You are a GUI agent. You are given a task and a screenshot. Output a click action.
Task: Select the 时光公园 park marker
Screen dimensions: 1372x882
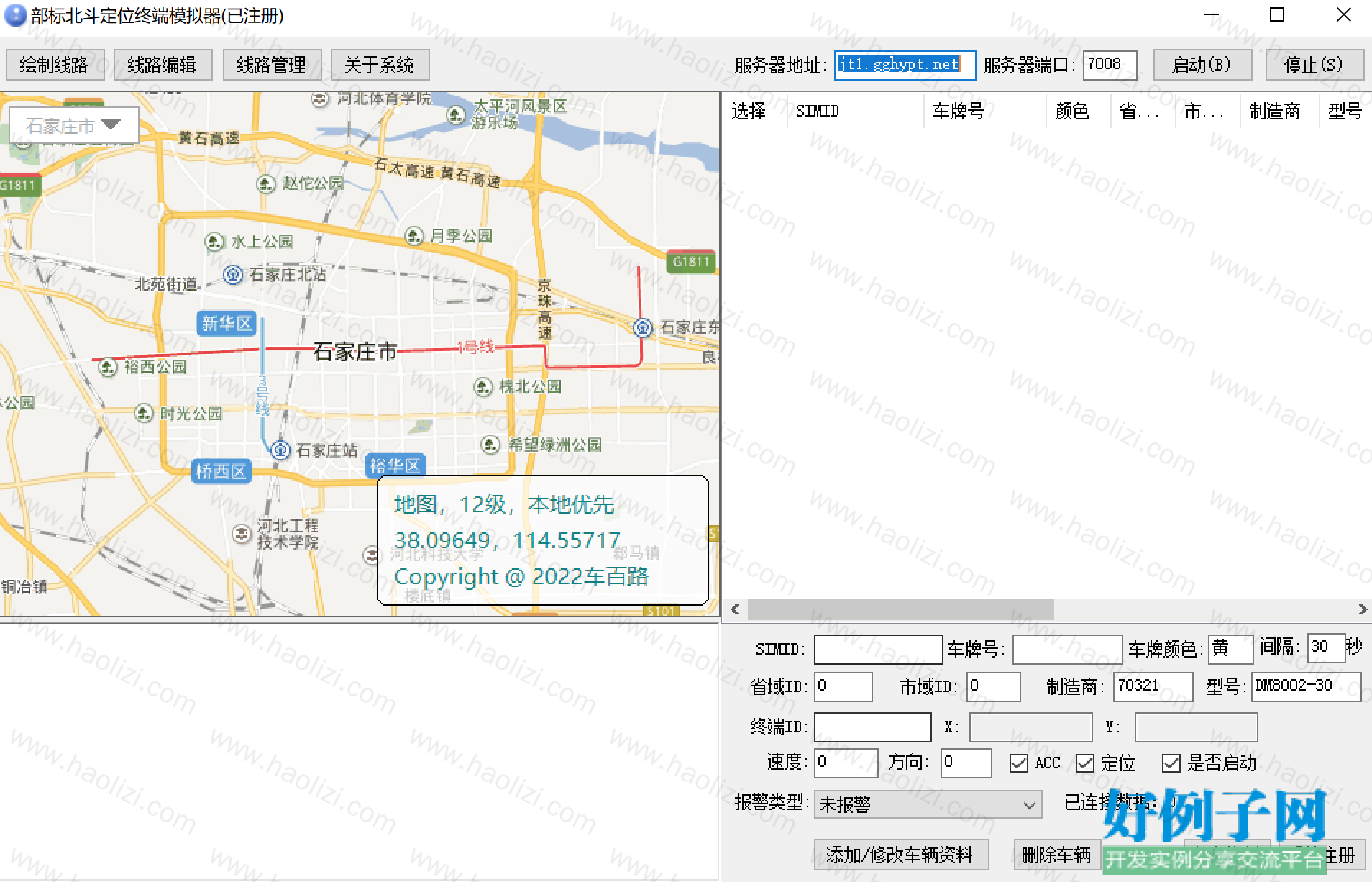coord(144,414)
